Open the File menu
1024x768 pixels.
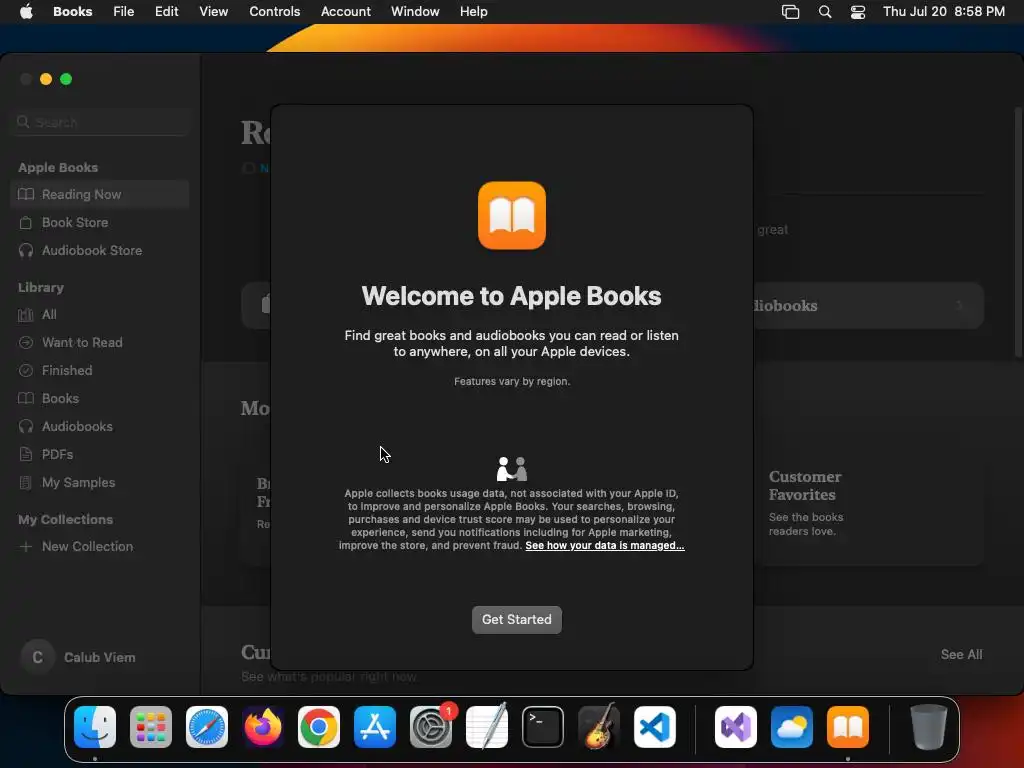pos(123,12)
